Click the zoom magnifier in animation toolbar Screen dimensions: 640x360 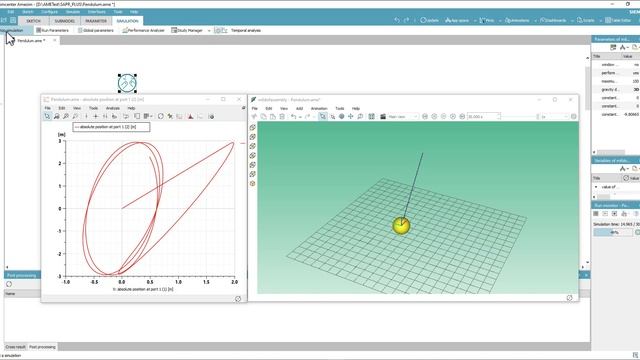(360, 117)
